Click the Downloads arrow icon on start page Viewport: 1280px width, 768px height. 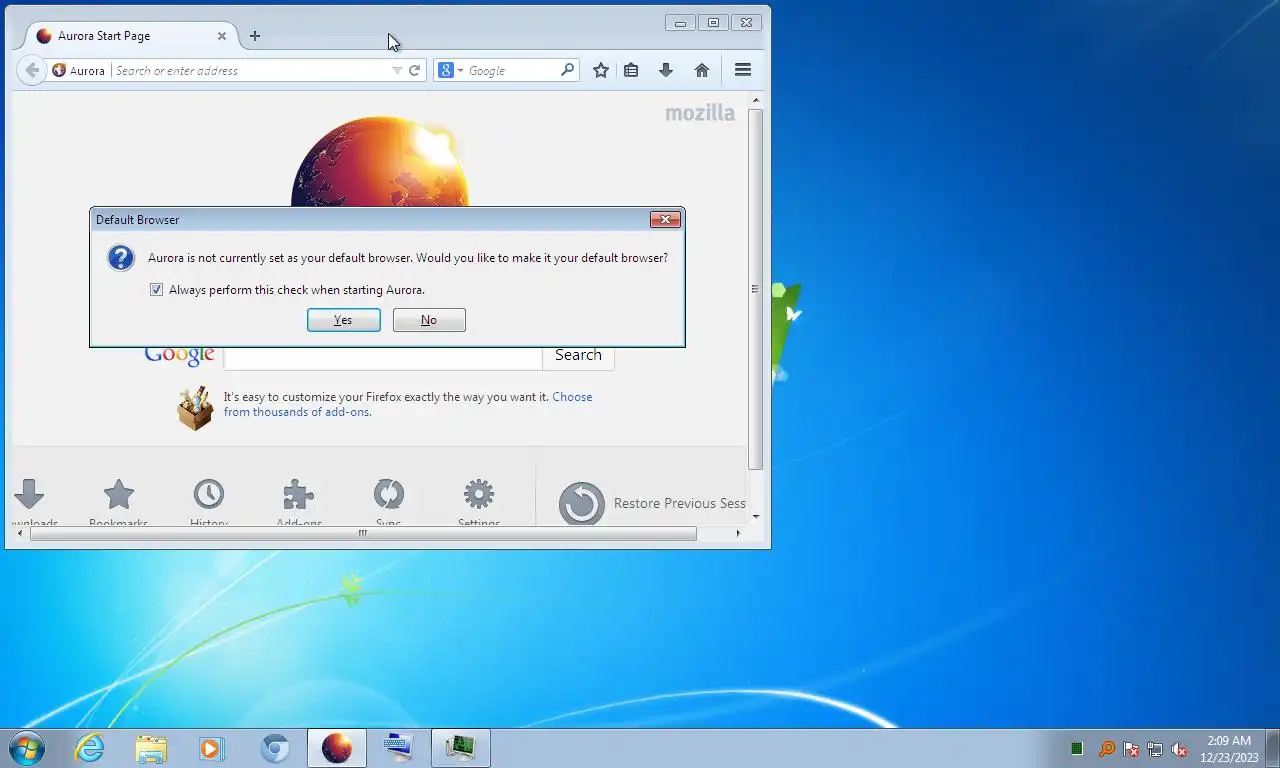[29, 494]
